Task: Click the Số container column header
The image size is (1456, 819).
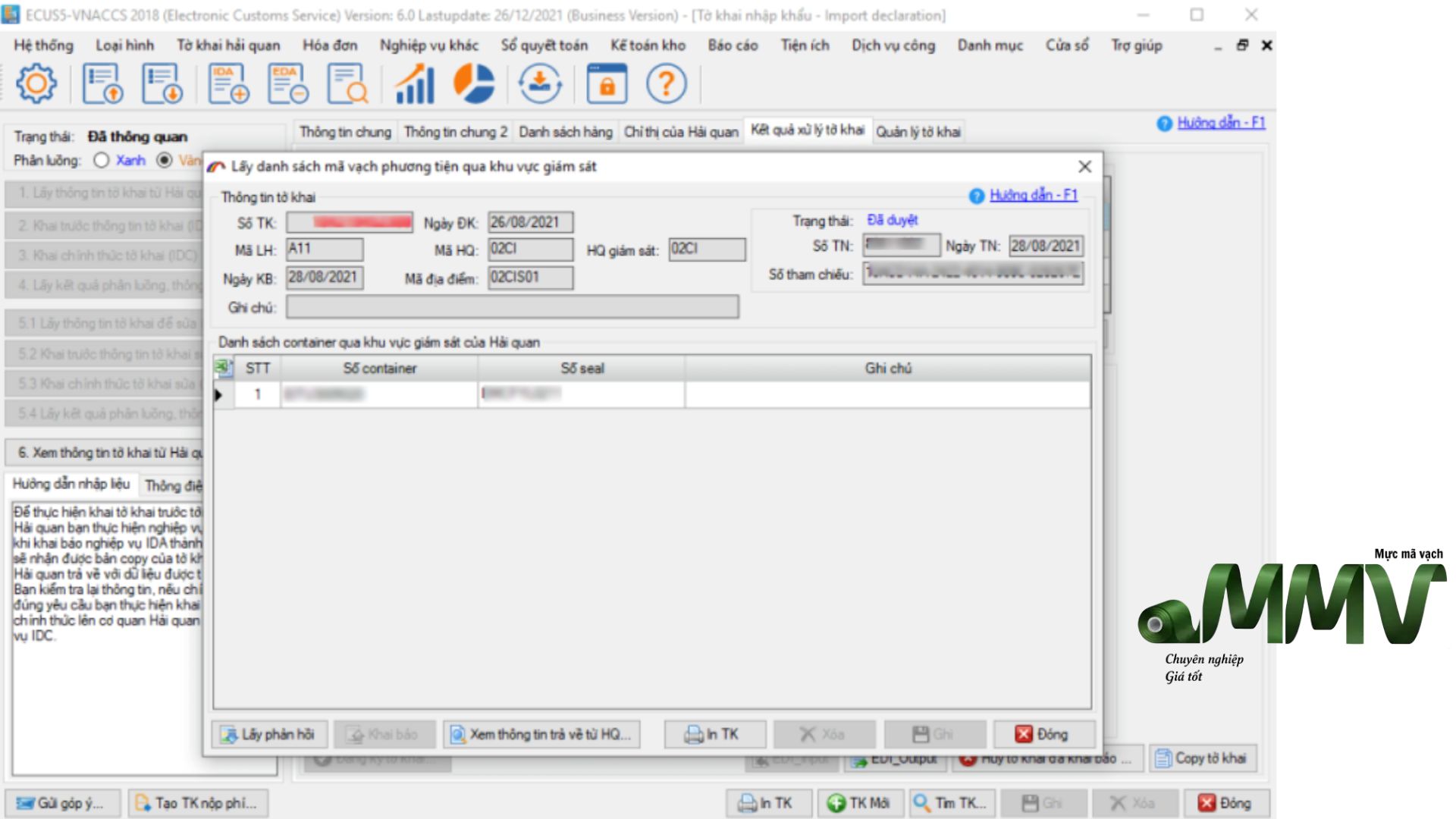Action: (379, 368)
